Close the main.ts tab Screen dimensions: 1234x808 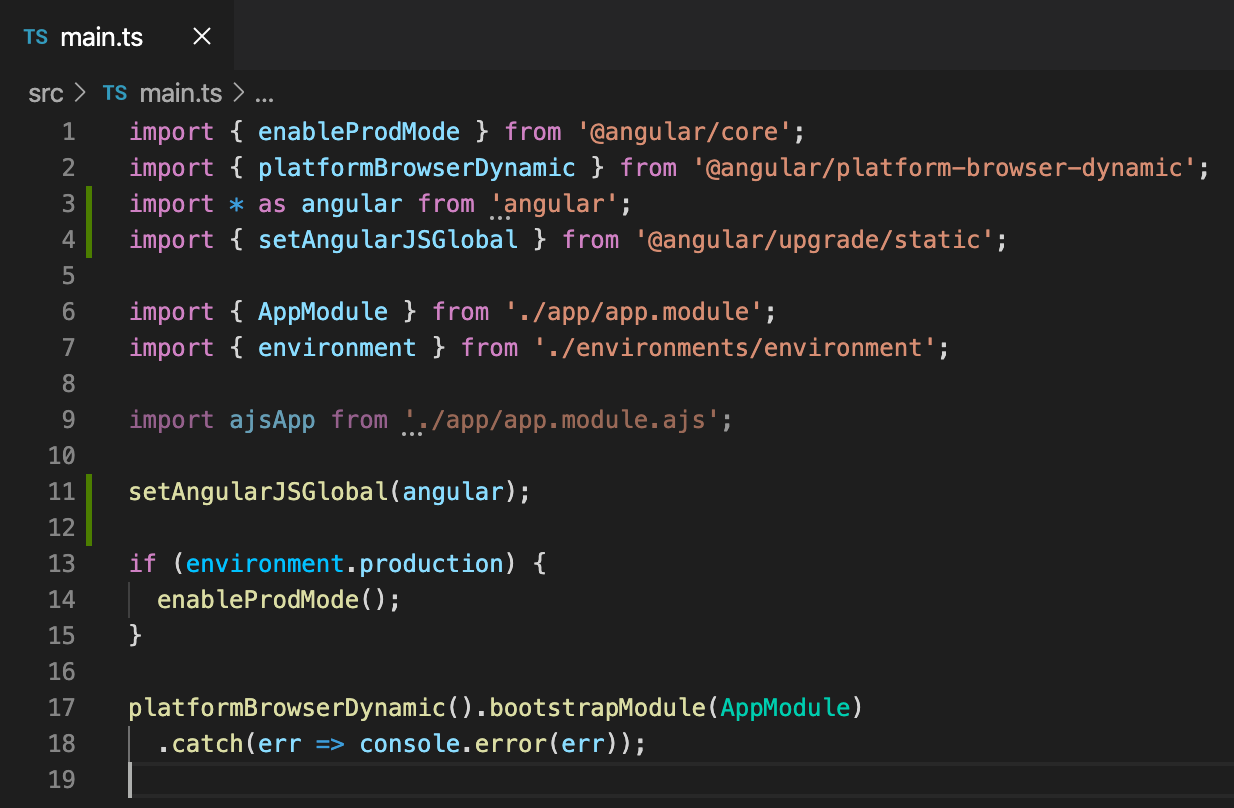point(201,37)
